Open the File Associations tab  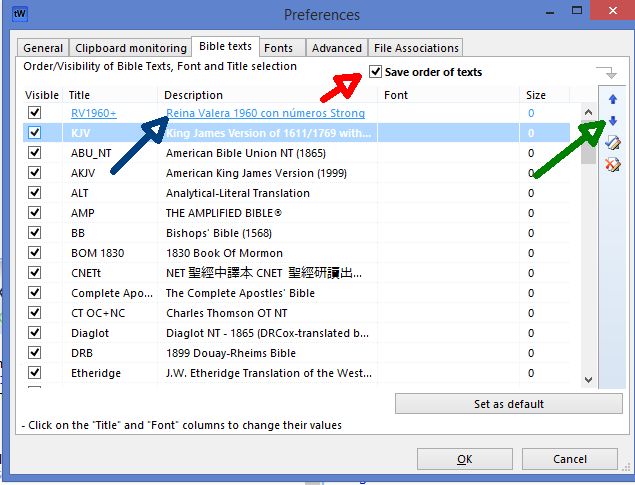(x=416, y=48)
